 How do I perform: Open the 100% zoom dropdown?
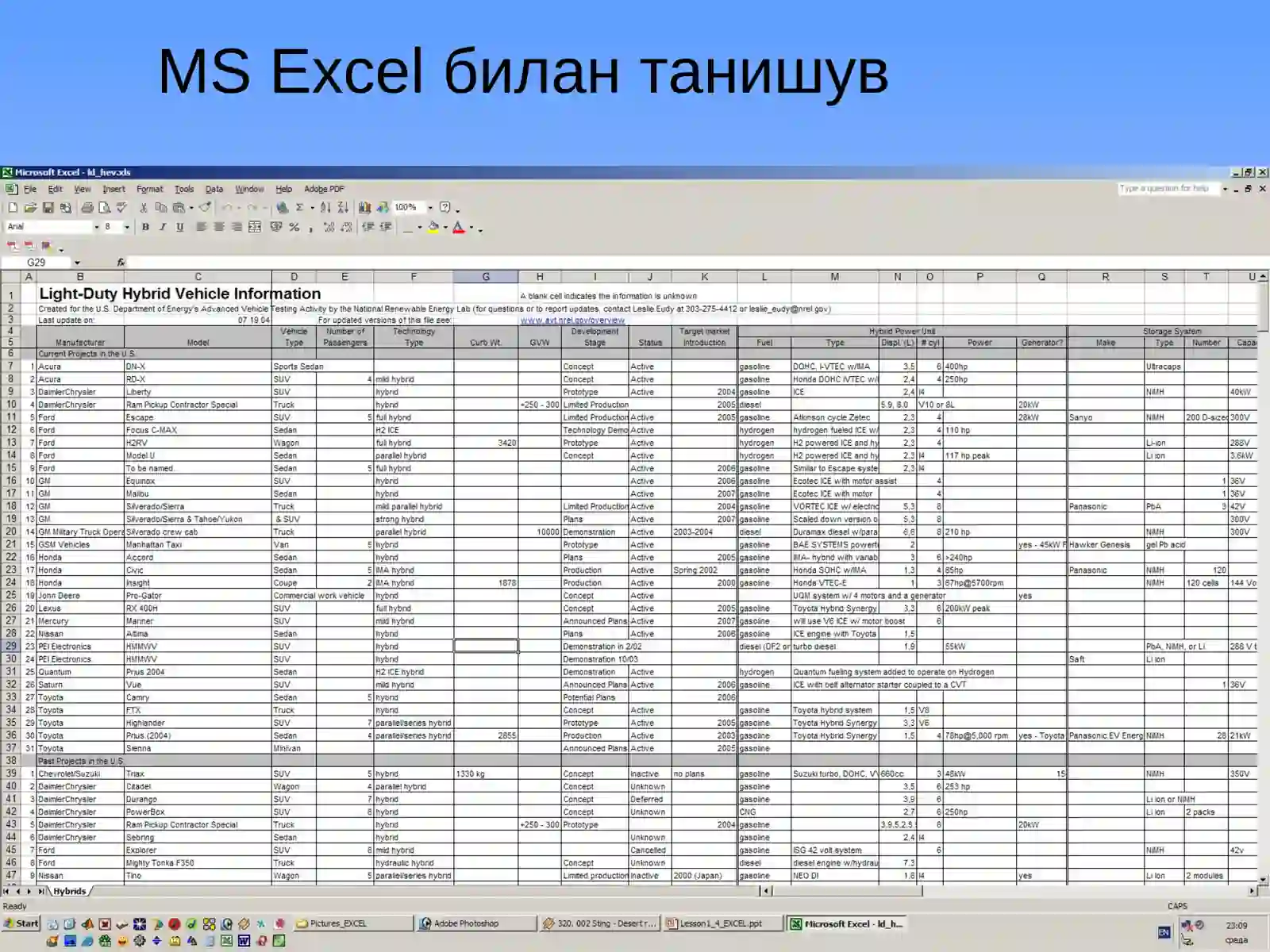(431, 208)
